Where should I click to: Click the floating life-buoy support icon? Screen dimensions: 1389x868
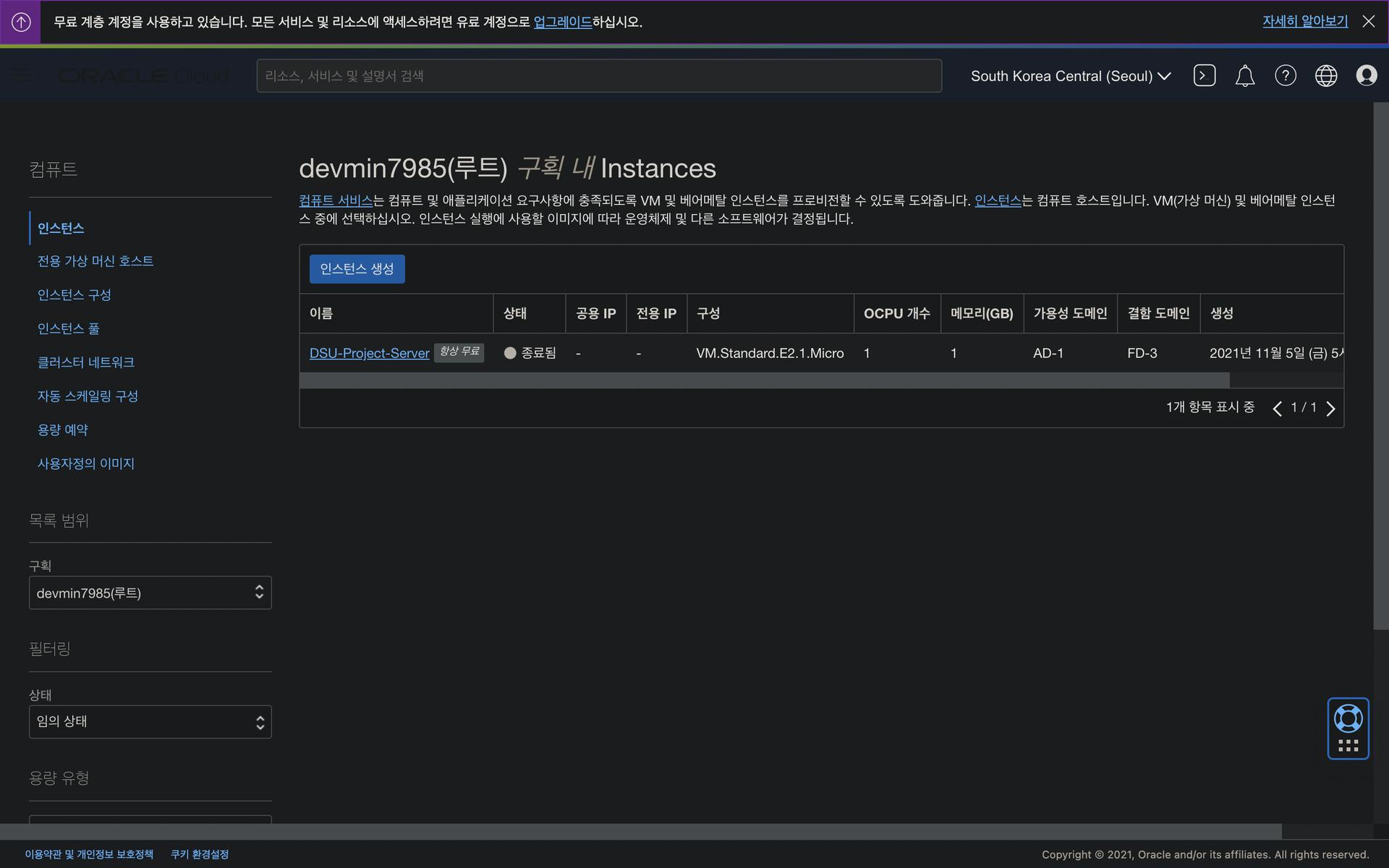(x=1348, y=719)
